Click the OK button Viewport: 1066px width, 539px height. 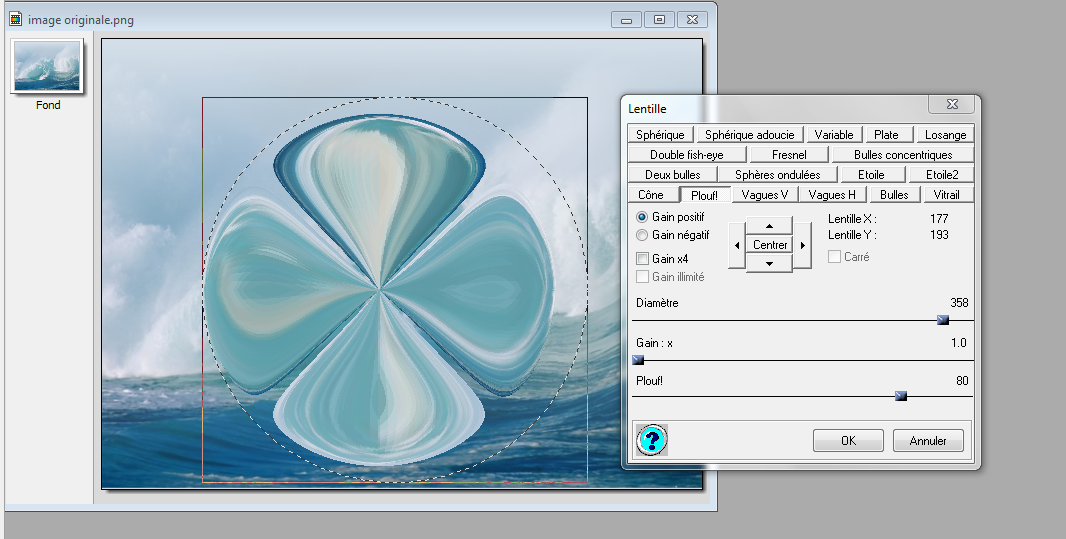point(847,440)
